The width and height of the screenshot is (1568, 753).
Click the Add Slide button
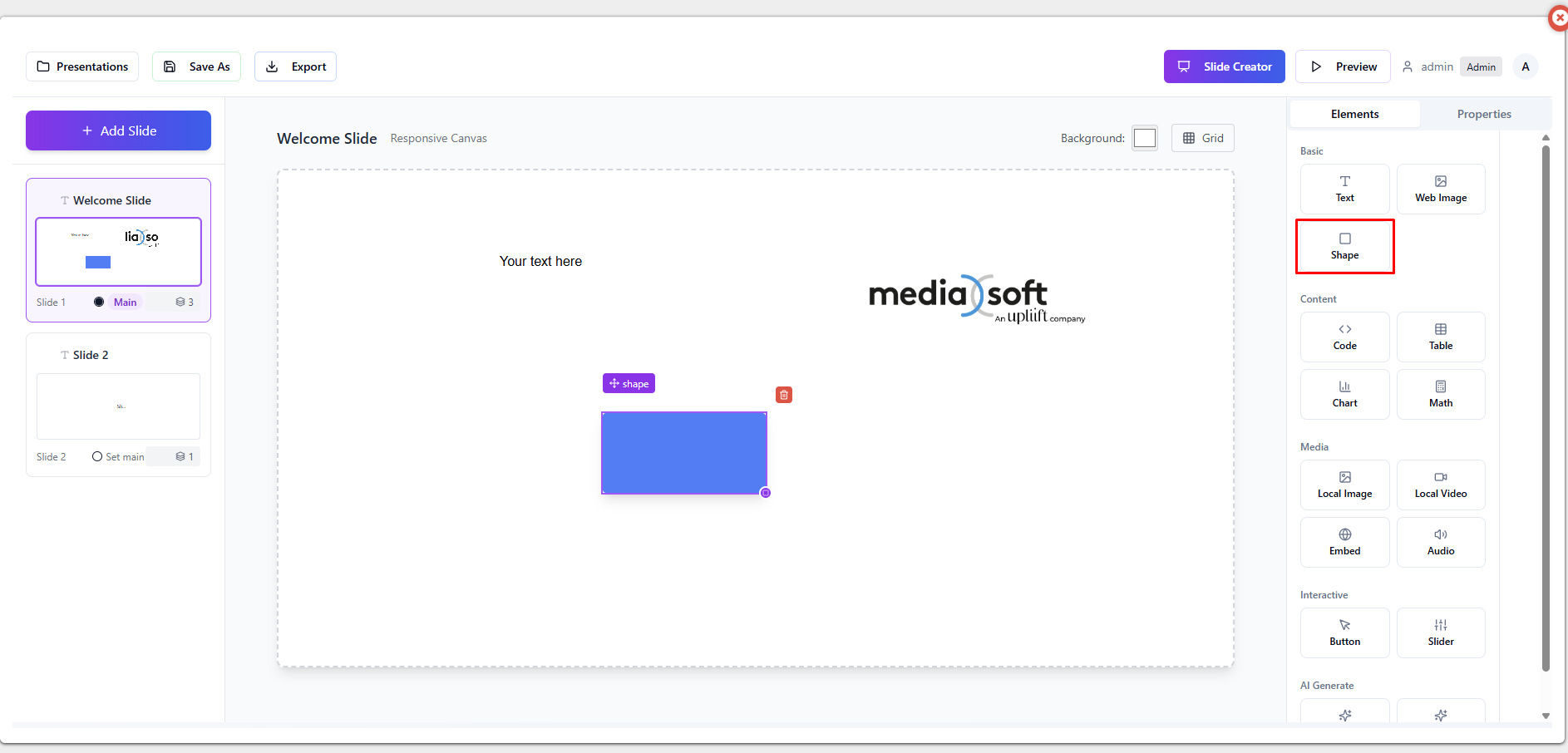point(118,130)
